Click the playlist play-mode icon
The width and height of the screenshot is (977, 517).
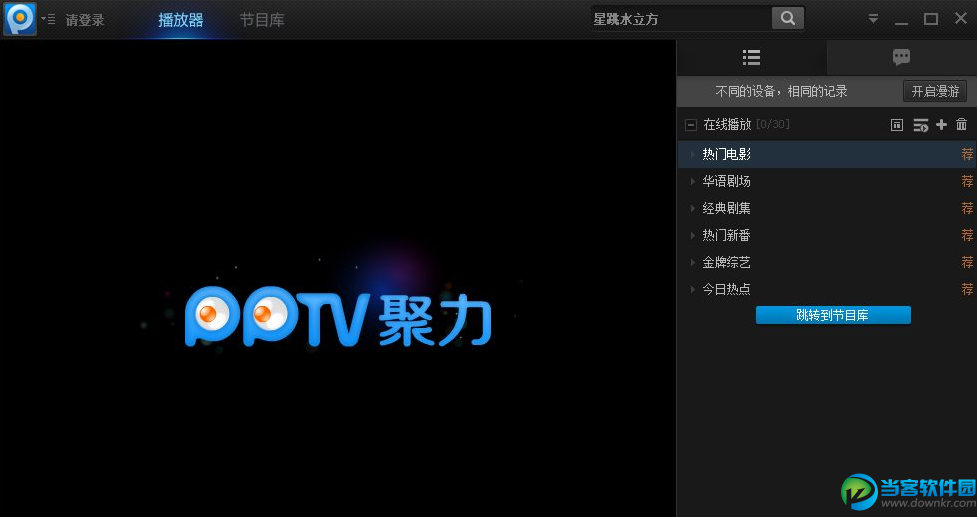[x=920, y=125]
